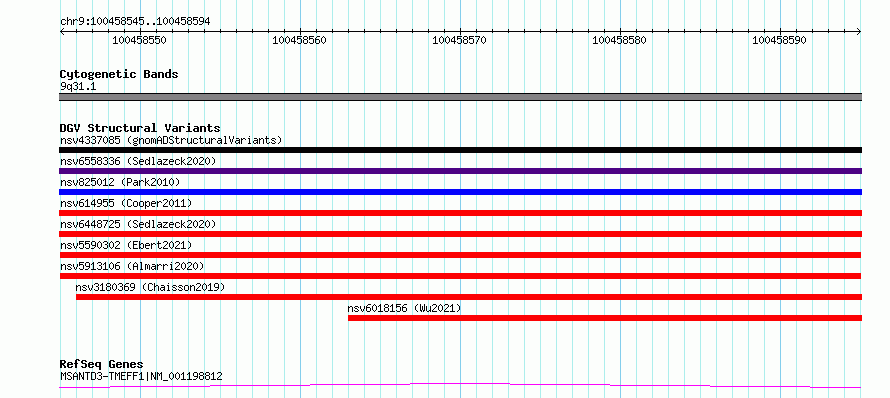890x398 pixels.
Task: Click the magenta MSANTD3-TMEFF1 gene line
Action: [x=460, y=386]
